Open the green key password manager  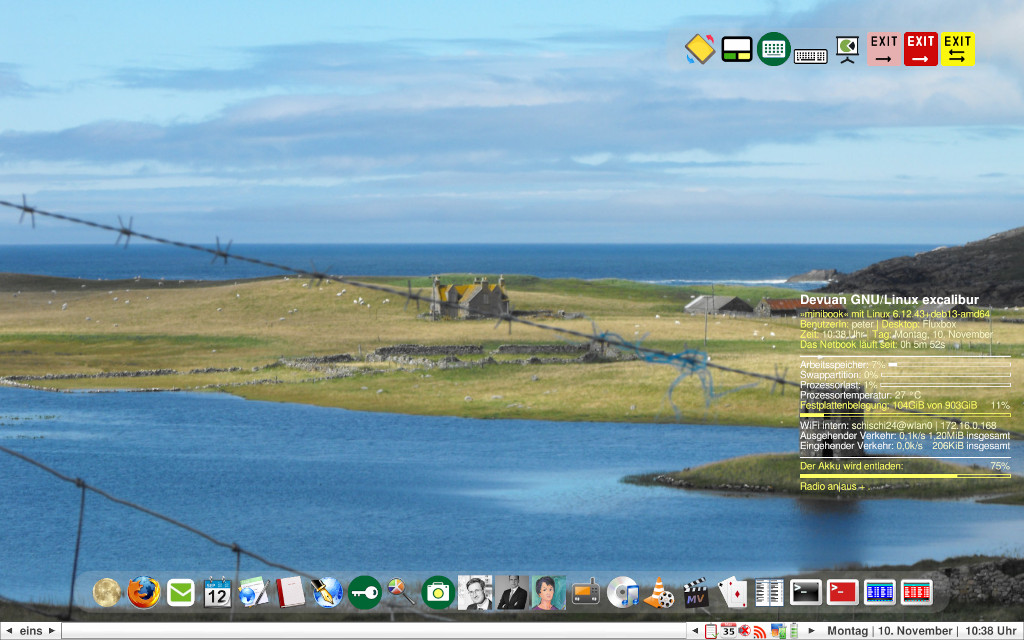364,593
